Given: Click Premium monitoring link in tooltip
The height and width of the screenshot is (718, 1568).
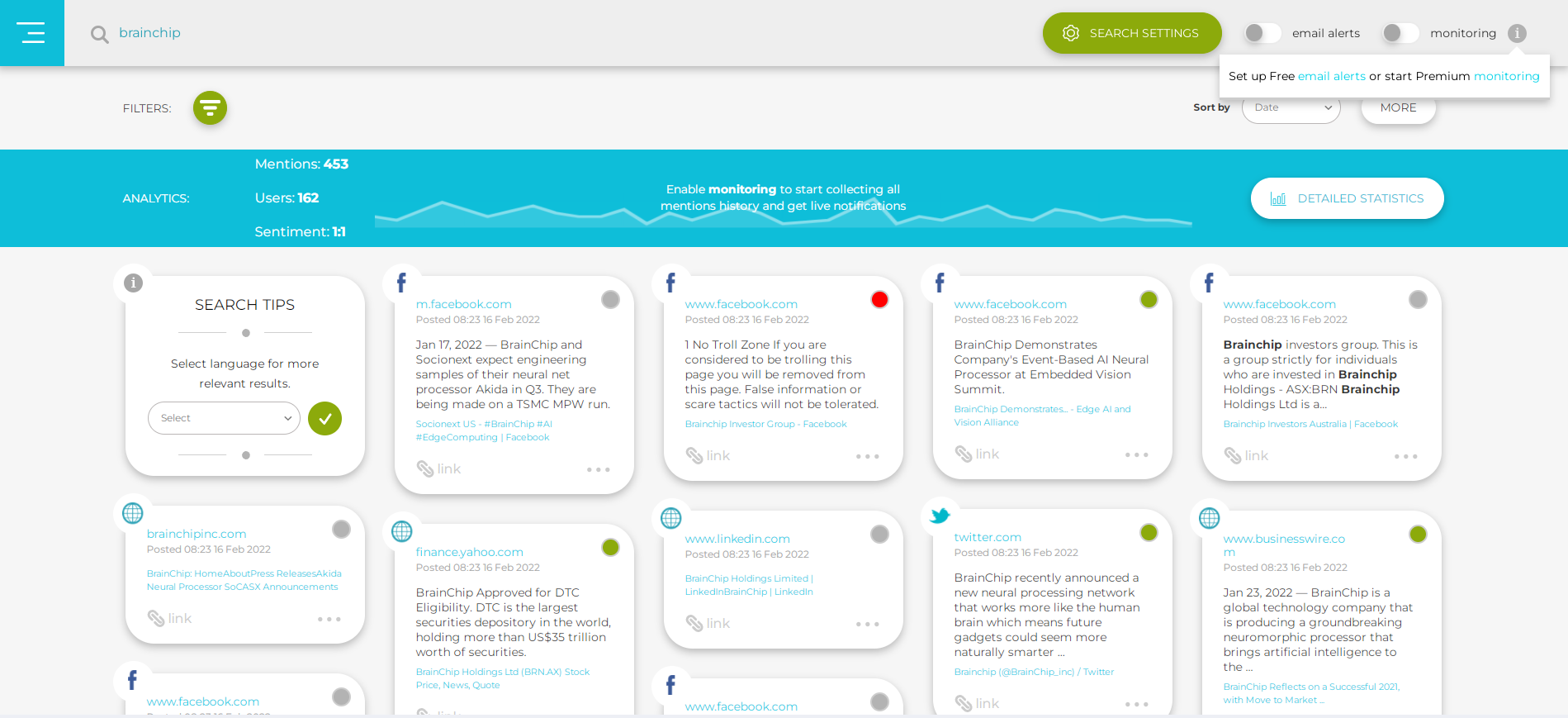Looking at the screenshot, I should 1506,76.
